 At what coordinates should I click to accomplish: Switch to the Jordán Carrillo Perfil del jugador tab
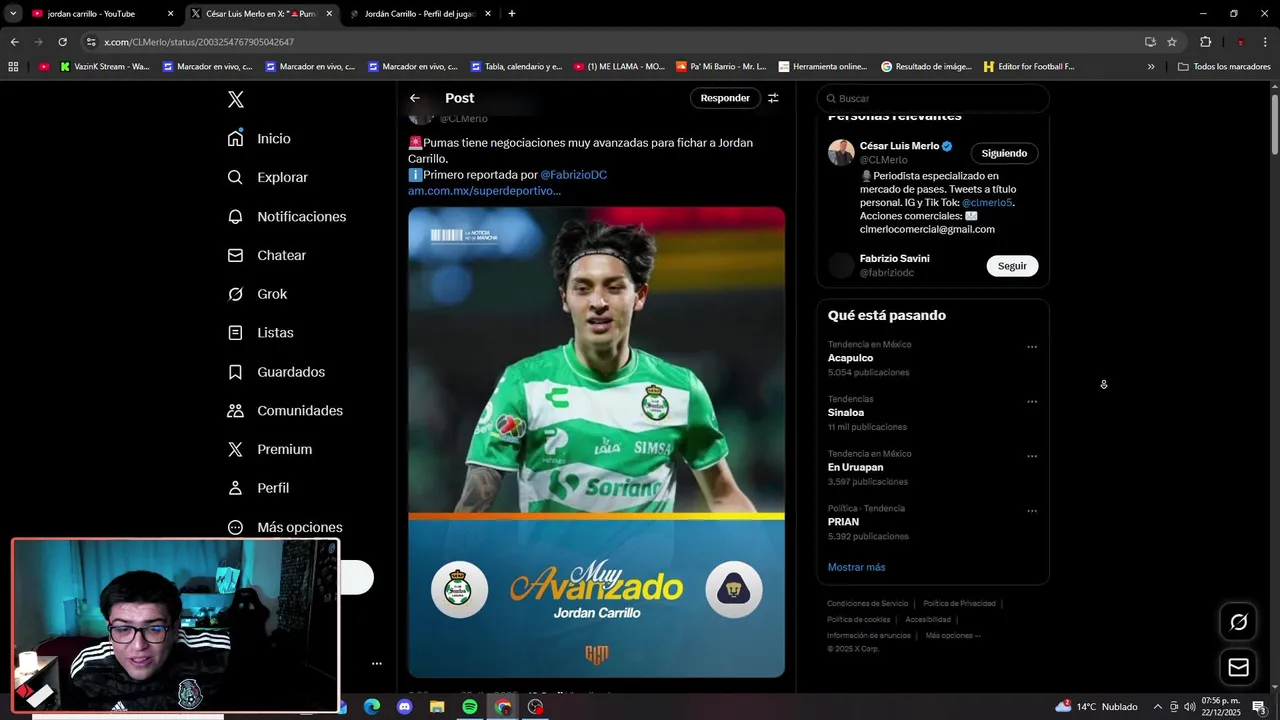click(420, 14)
